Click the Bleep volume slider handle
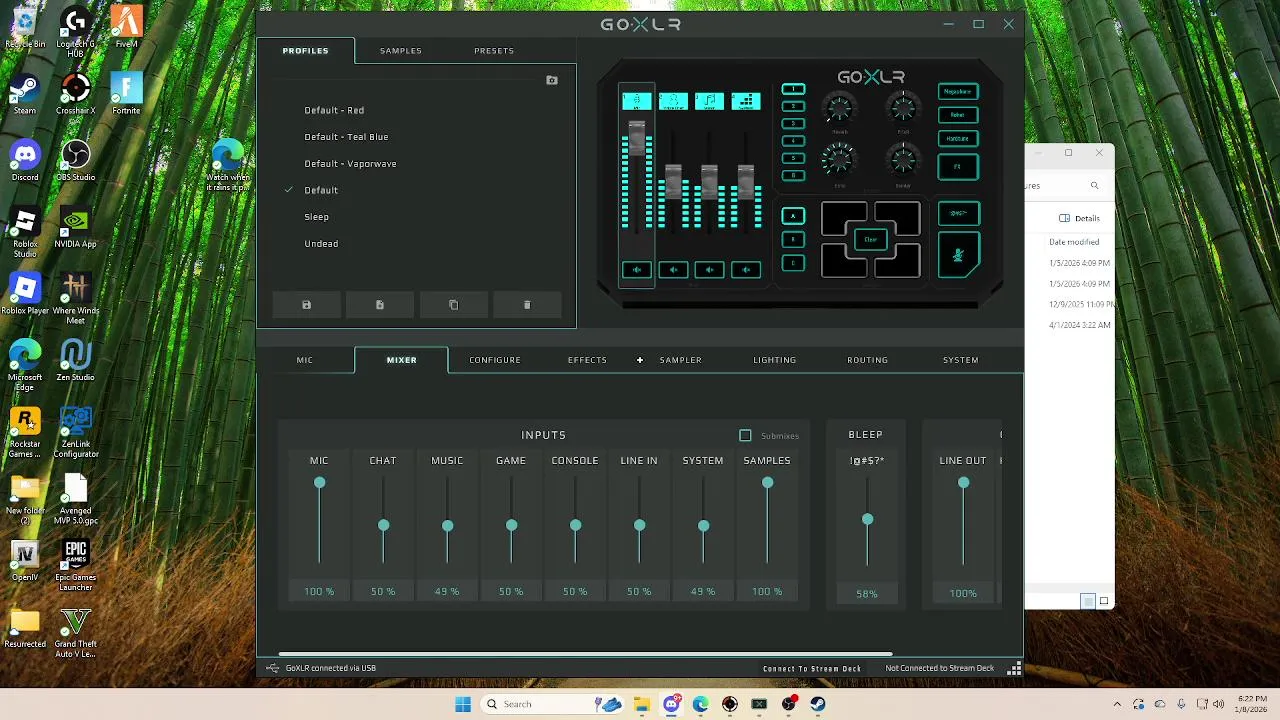 867,520
